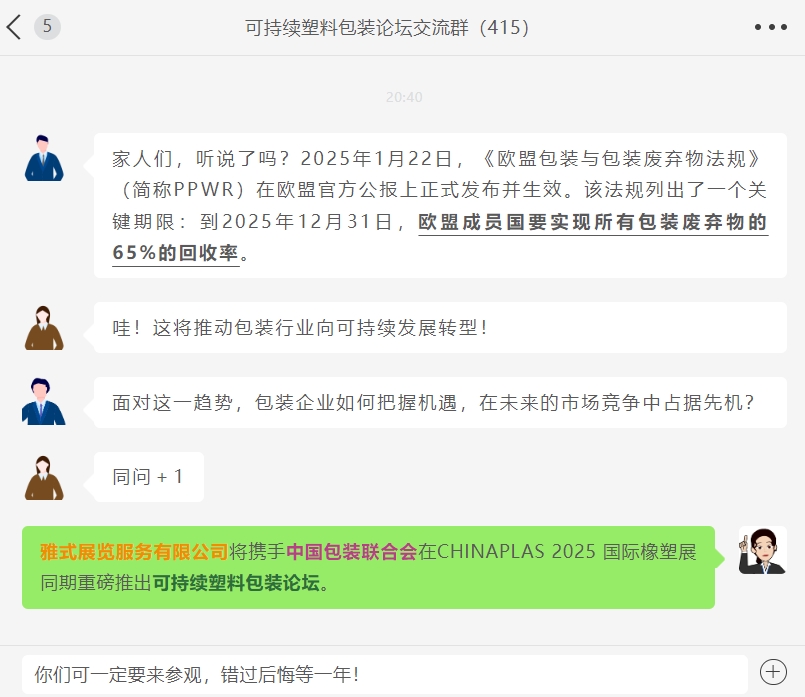Tap the plus icon beside the input

[773, 672]
